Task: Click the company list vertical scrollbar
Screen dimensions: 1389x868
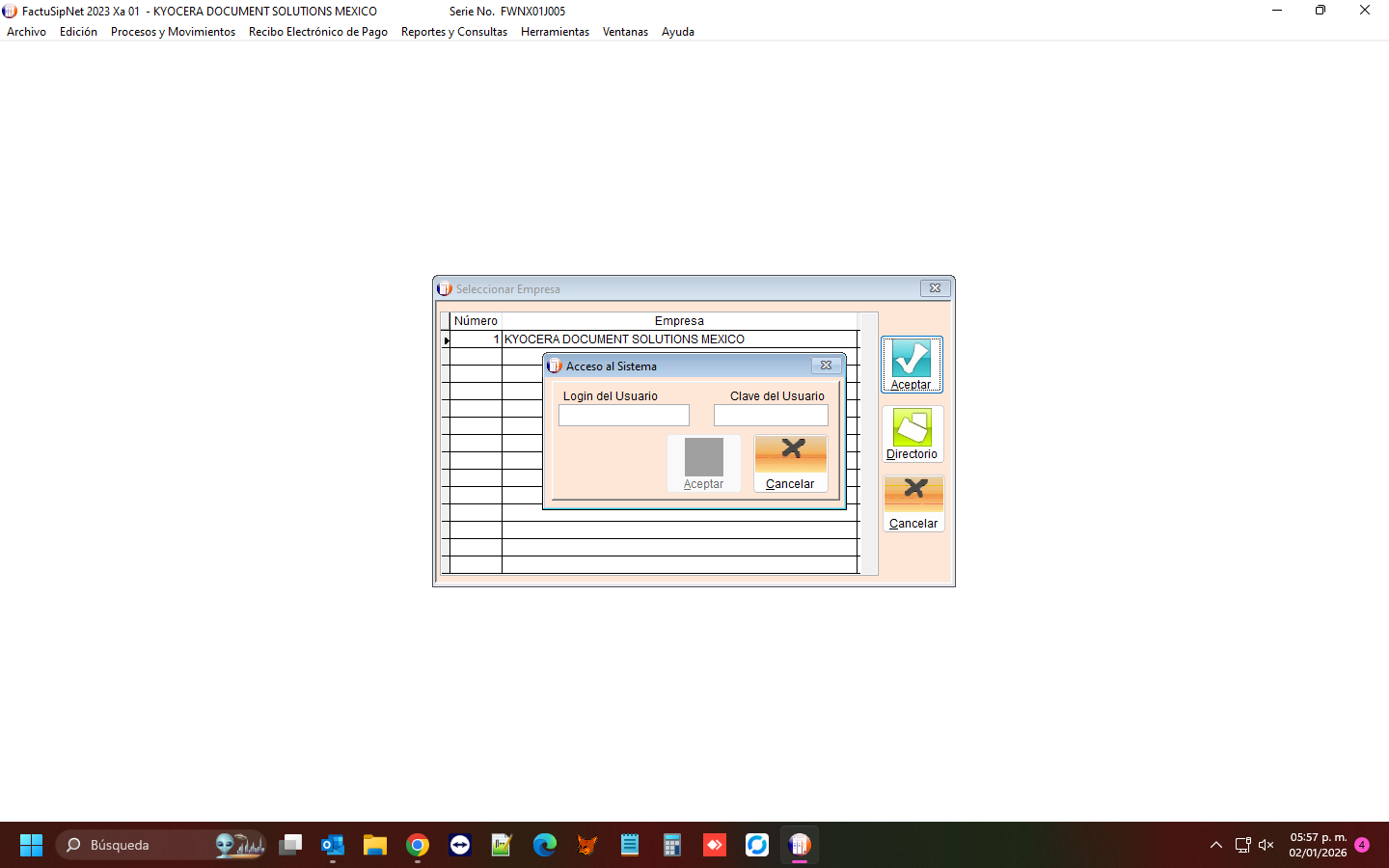Action: (868, 444)
